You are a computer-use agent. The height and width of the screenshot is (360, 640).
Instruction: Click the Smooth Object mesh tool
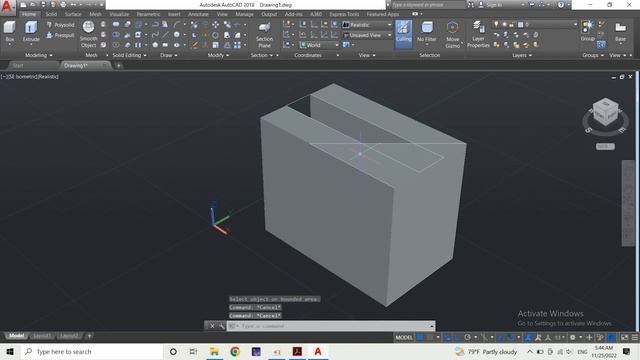pos(88,34)
